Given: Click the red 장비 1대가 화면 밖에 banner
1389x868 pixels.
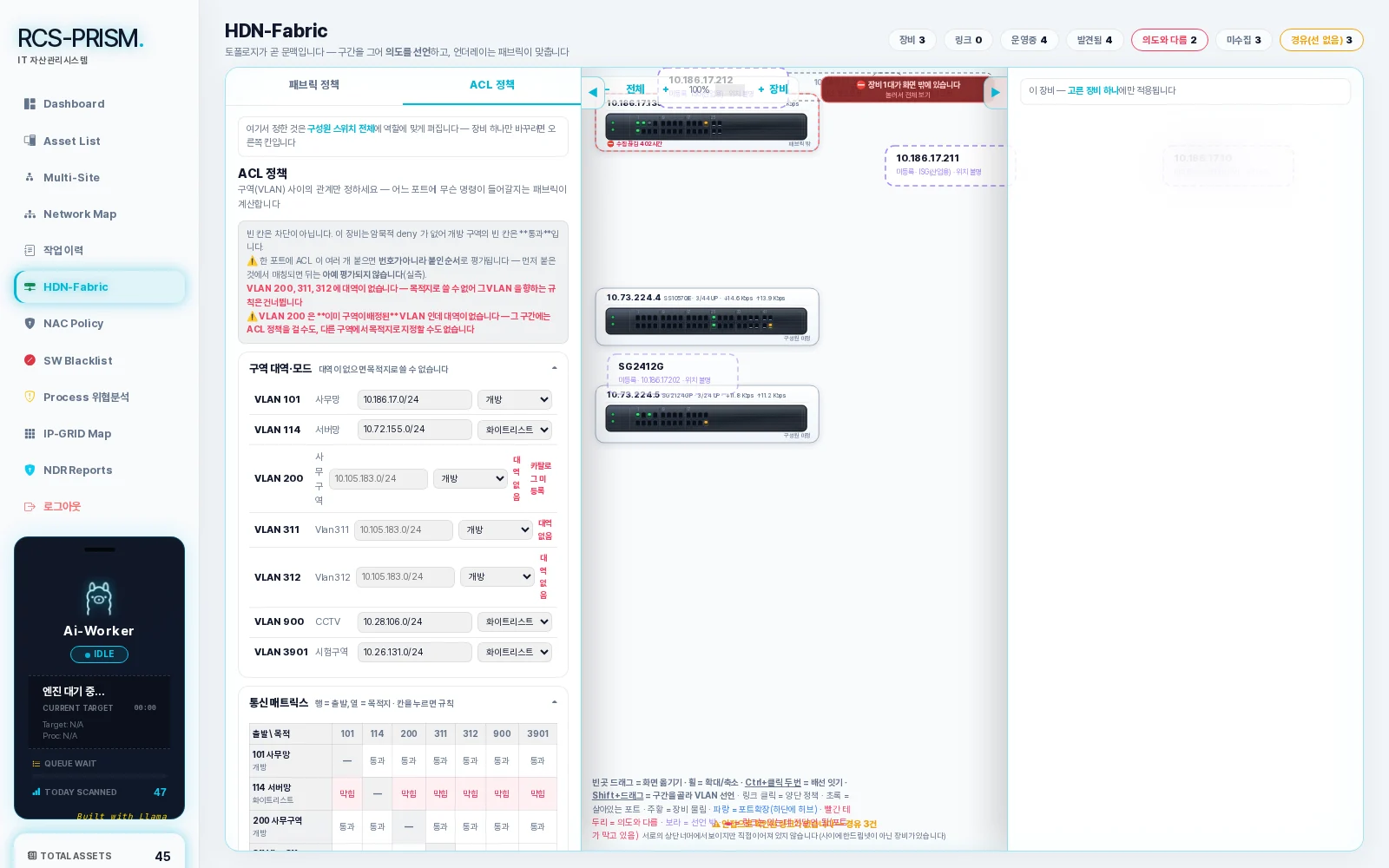Looking at the screenshot, I should click(x=903, y=89).
